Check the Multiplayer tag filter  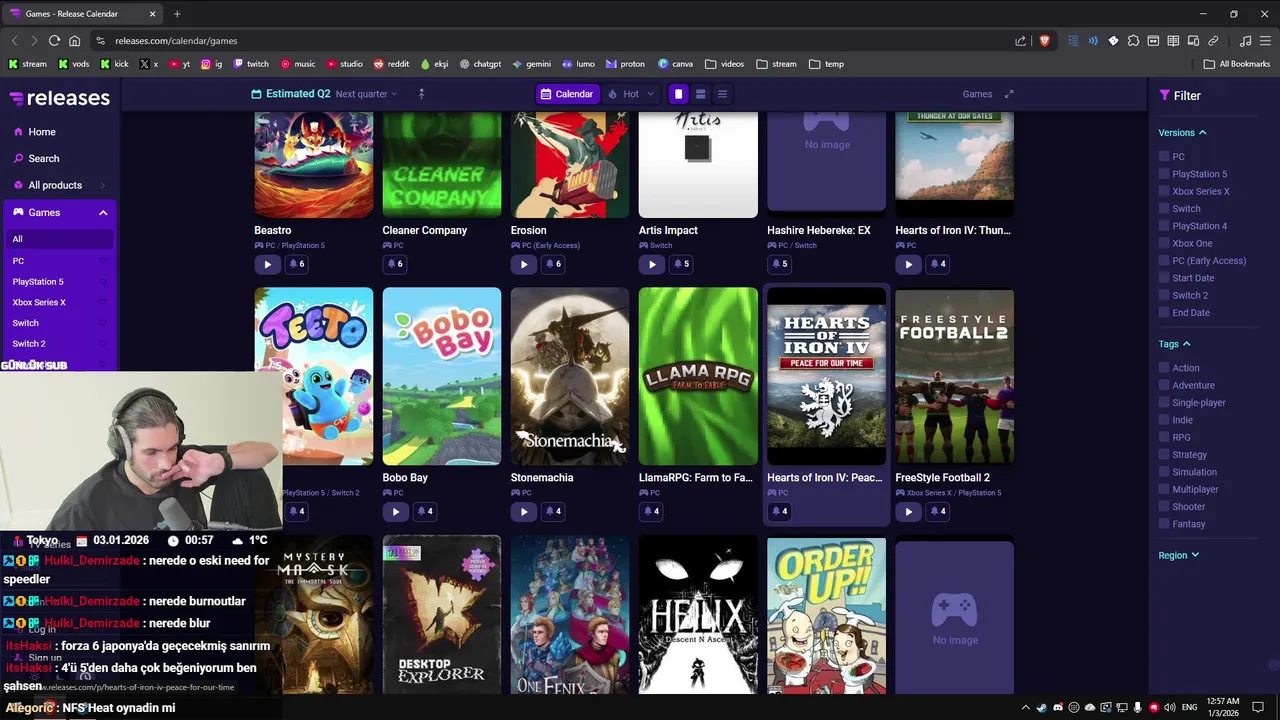pos(1164,489)
